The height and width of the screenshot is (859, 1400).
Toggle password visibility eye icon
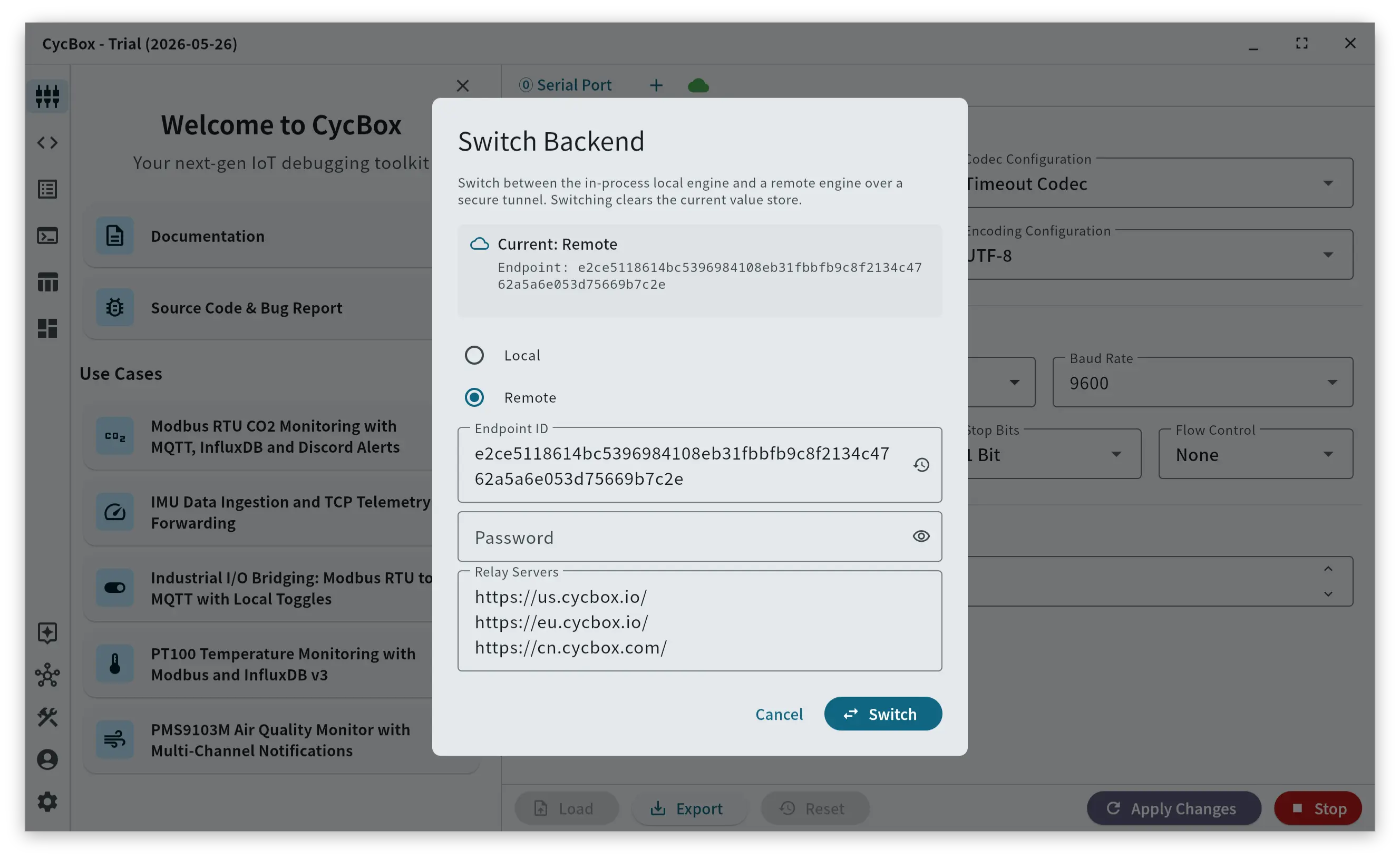click(921, 537)
